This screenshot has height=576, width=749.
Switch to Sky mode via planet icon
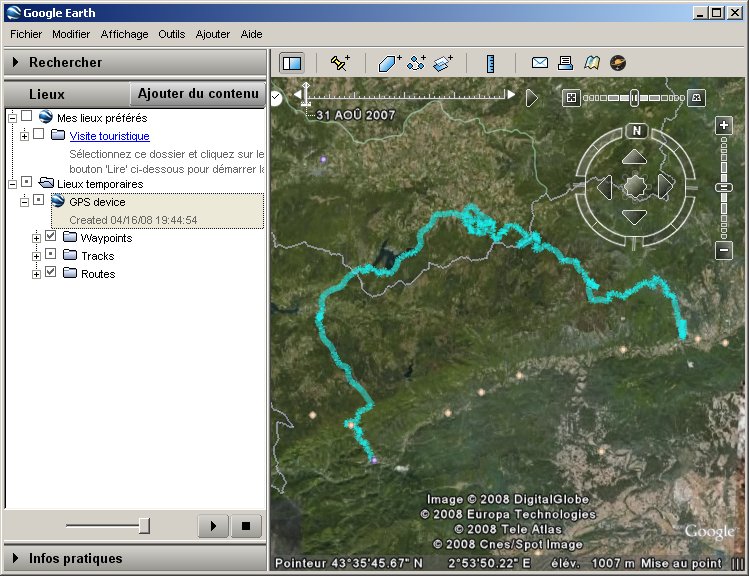pos(619,63)
